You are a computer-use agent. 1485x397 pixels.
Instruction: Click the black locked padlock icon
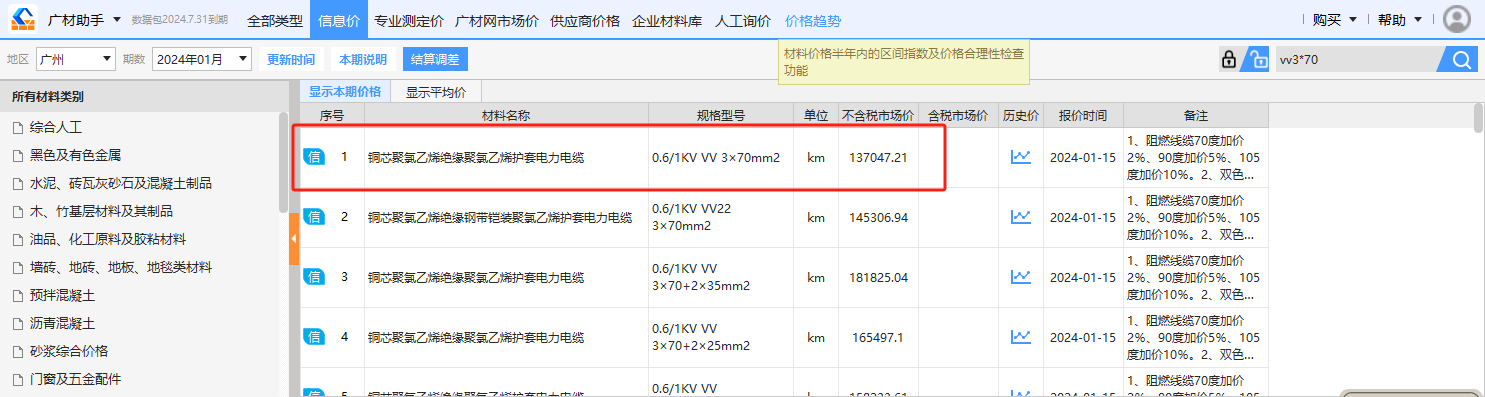click(1228, 60)
